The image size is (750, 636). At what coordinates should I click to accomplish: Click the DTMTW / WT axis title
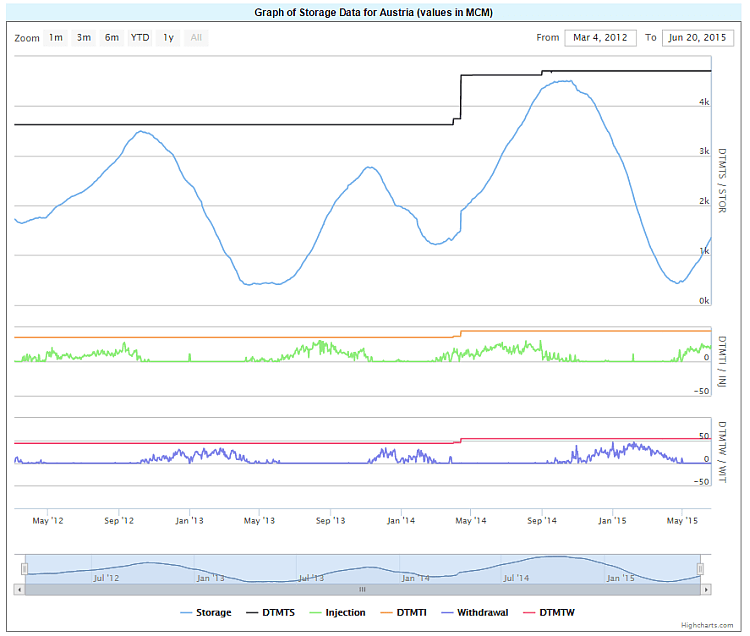coord(722,452)
